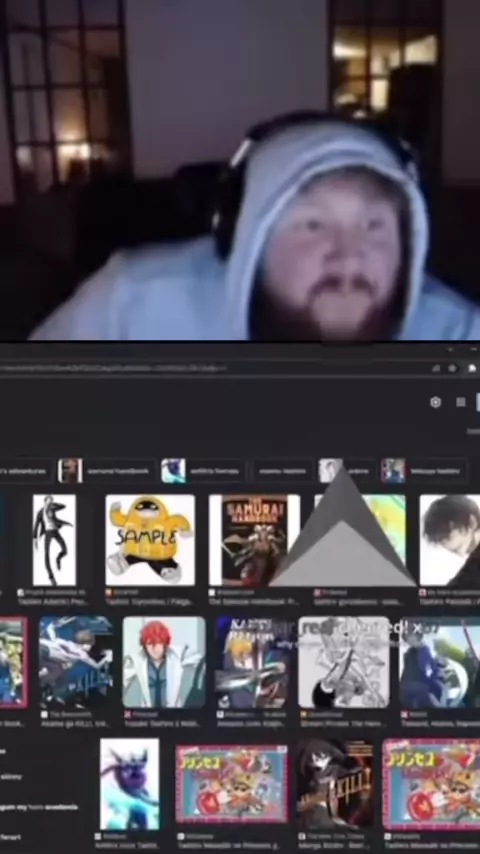Close the popup notification with X

click(x=417, y=628)
